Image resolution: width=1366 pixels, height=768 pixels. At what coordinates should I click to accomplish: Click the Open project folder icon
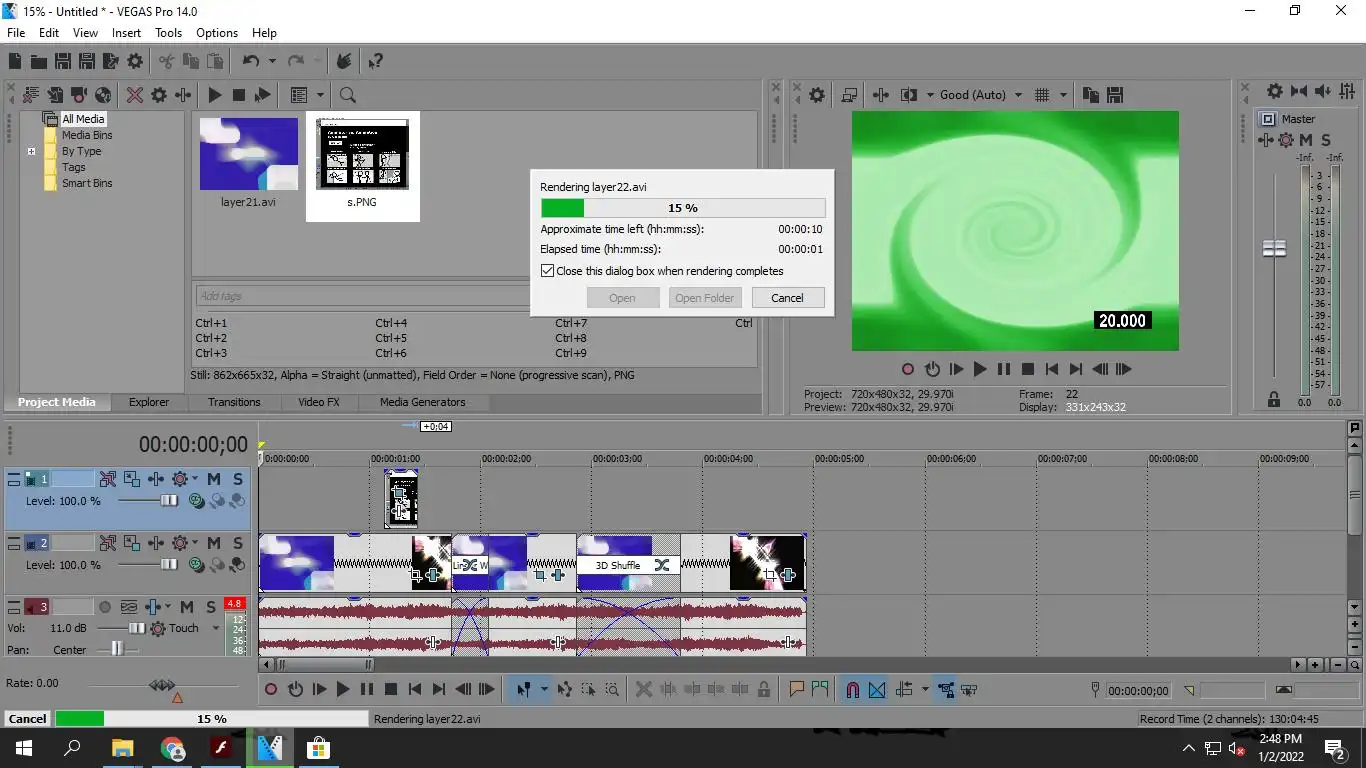point(39,62)
